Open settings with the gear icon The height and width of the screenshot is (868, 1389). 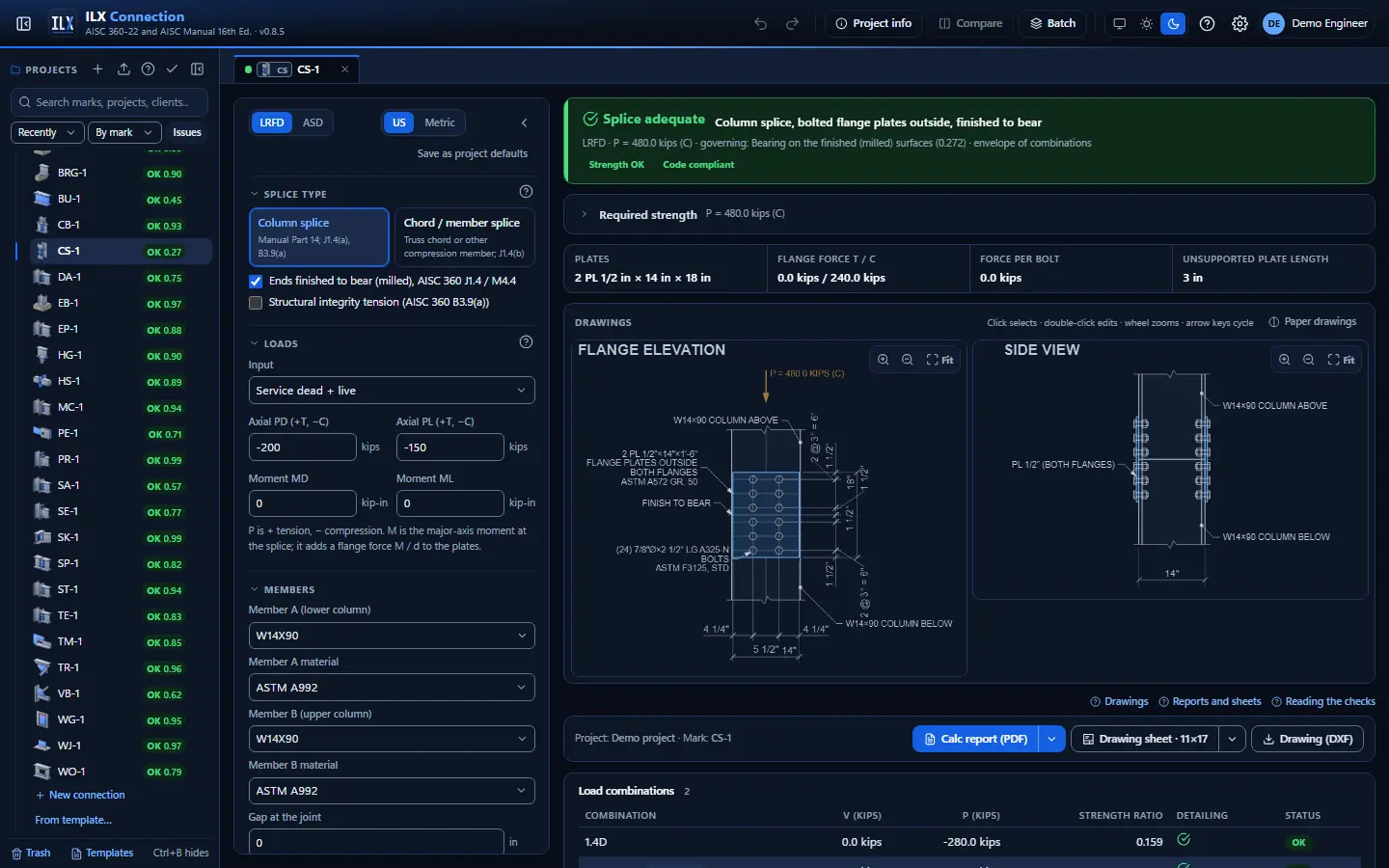1239,23
